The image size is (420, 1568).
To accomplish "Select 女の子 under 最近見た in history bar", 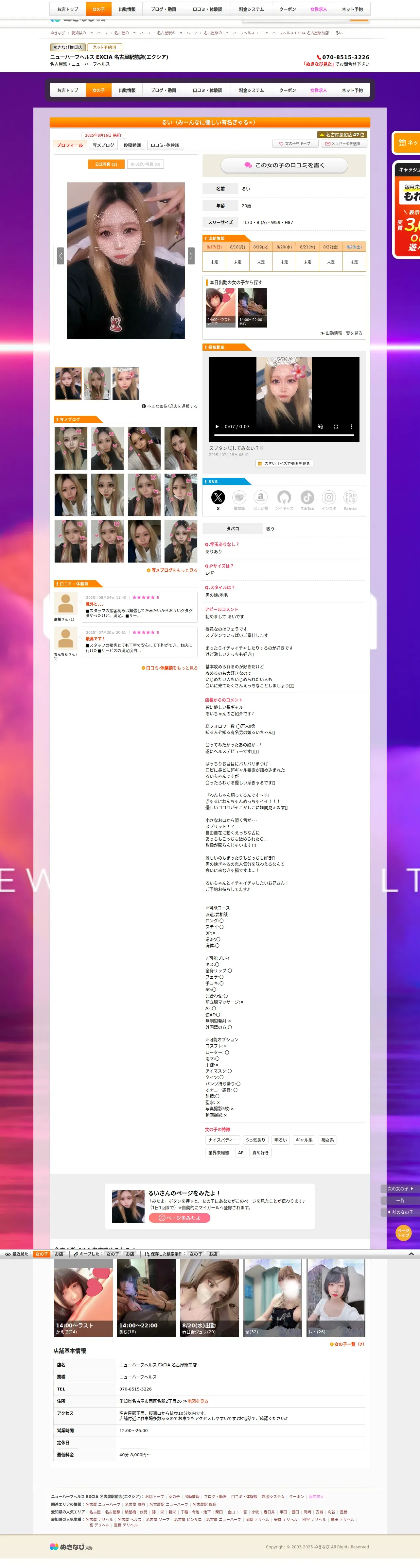I will pyautogui.click(x=42, y=1254).
